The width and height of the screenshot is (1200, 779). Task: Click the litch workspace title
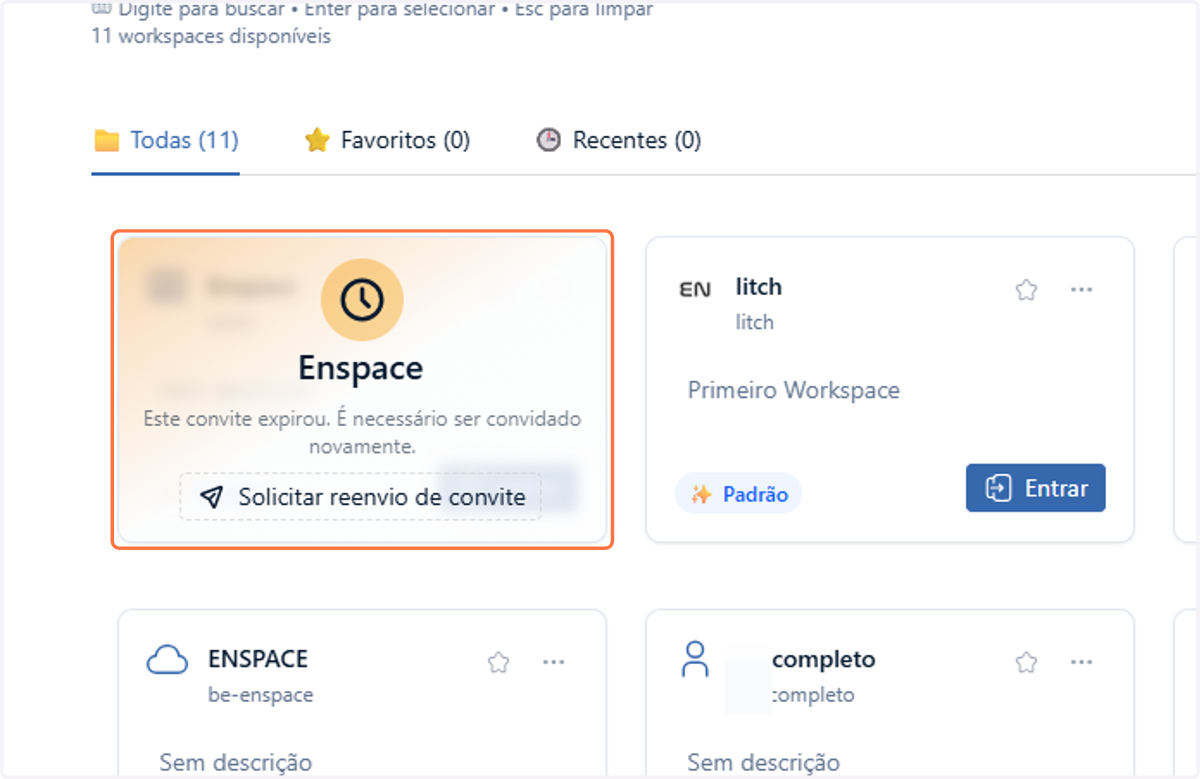(759, 287)
